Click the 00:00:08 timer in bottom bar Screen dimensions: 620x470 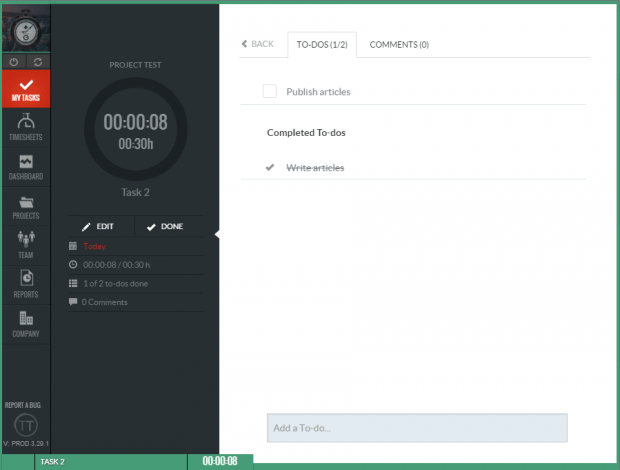220,461
